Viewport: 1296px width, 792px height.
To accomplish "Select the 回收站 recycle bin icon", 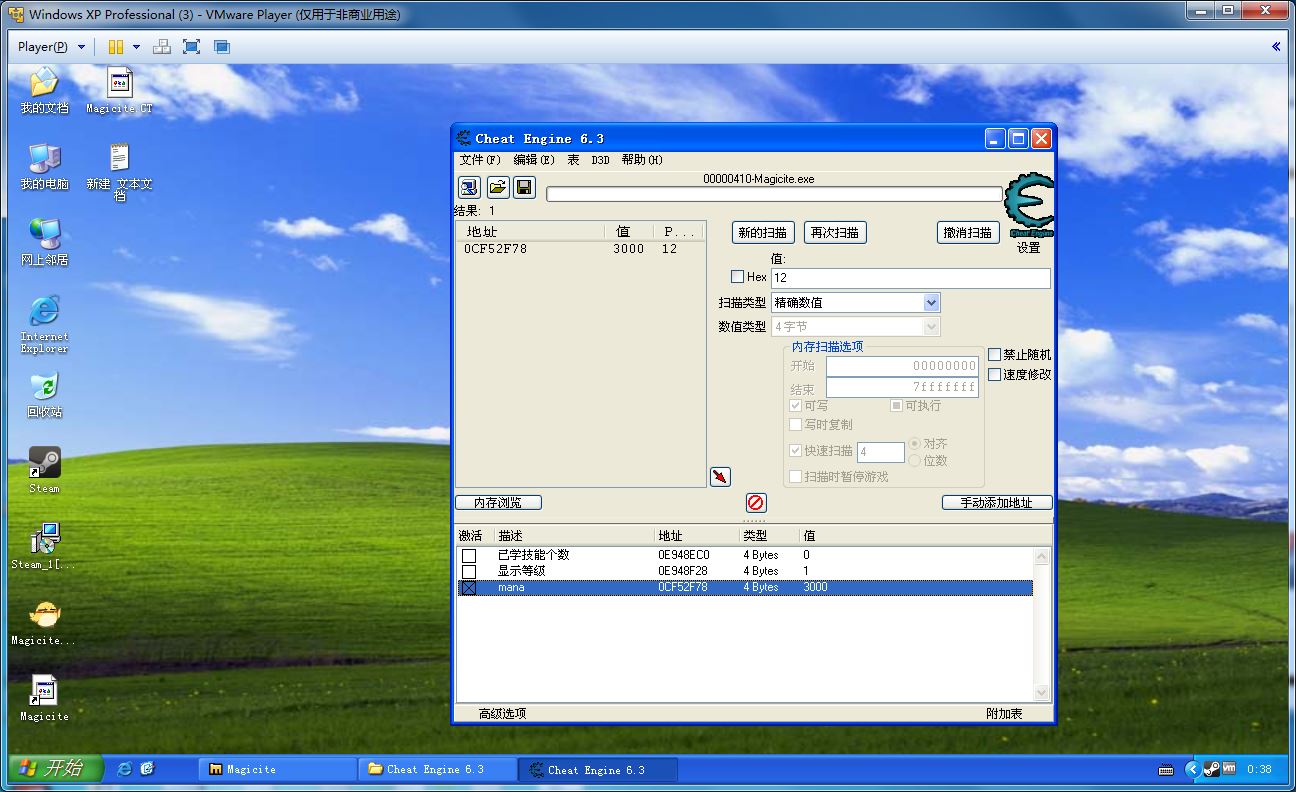I will click(44, 395).
